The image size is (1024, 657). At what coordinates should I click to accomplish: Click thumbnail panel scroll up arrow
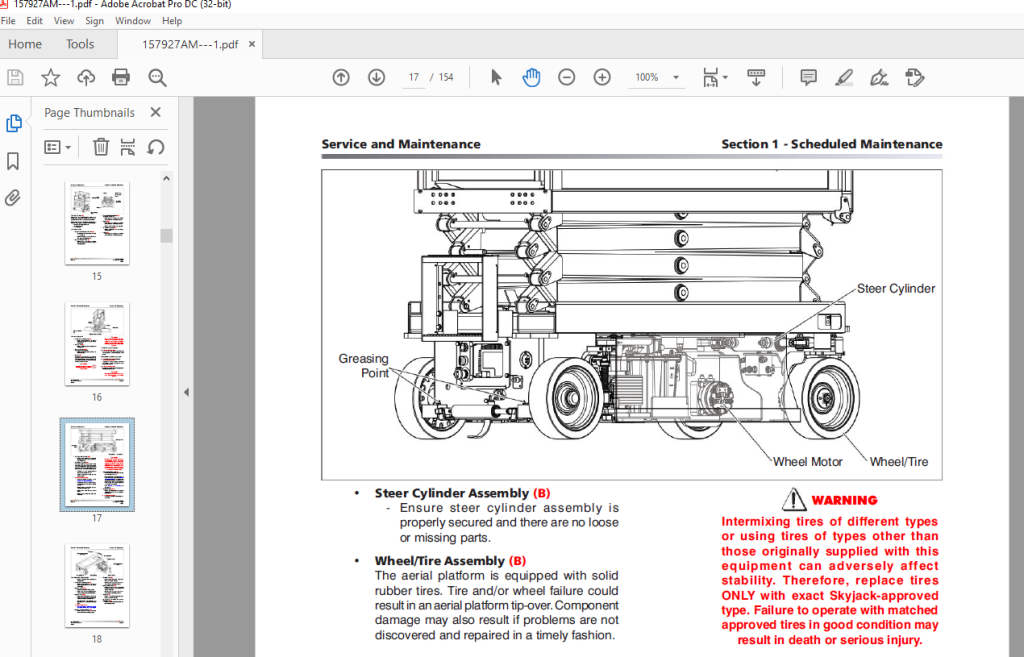(167, 178)
